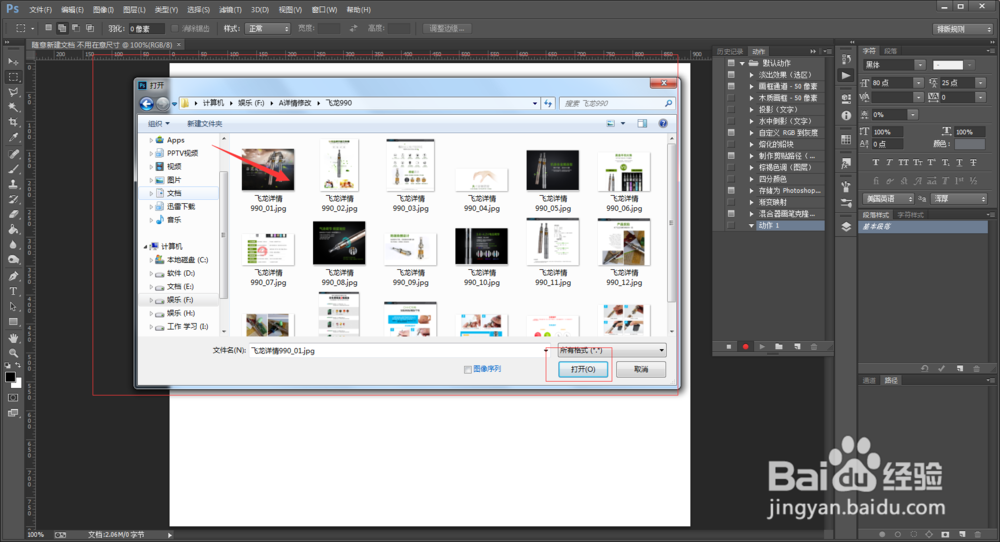Open the Info panel icon

coord(846,115)
